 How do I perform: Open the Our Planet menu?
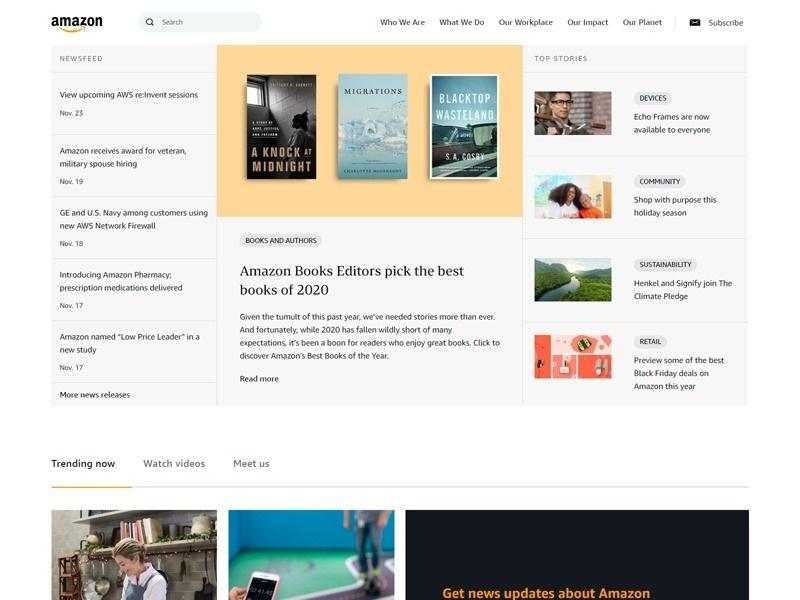642,22
